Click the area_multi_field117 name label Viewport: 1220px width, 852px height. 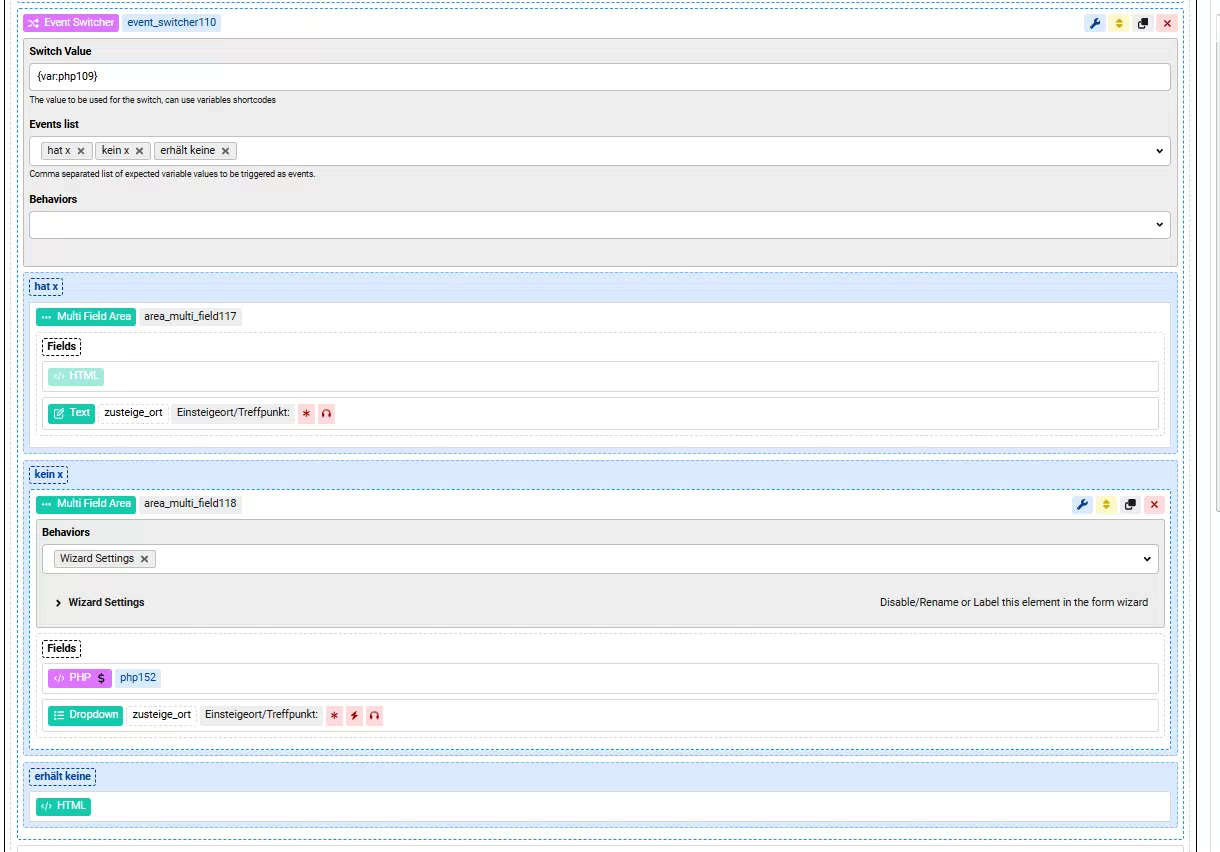click(x=190, y=316)
